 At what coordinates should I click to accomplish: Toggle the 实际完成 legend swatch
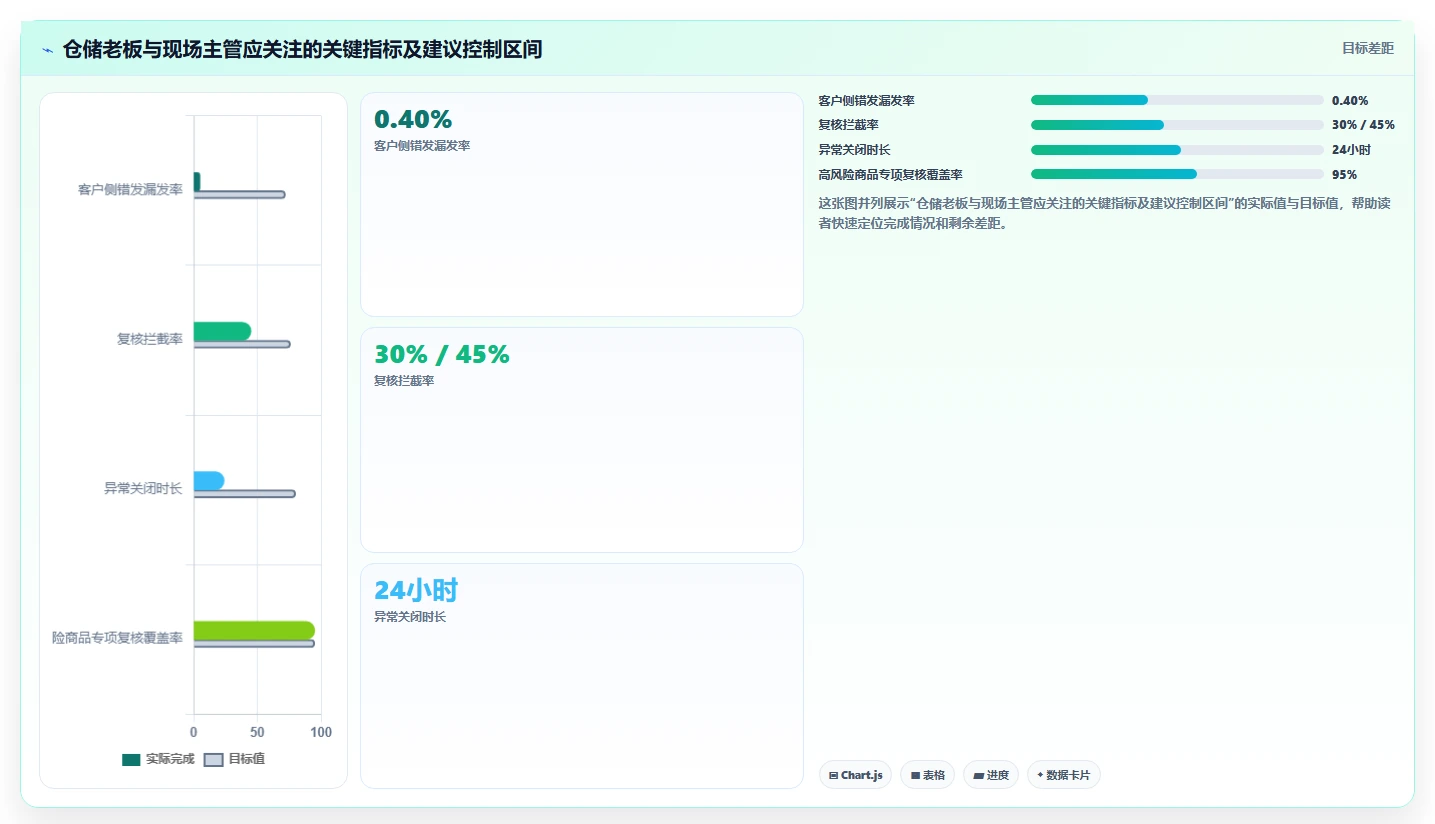click(x=131, y=759)
